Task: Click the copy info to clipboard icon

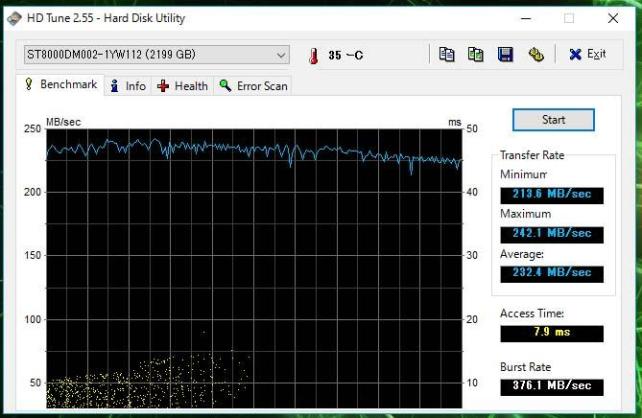Action: pos(446,54)
